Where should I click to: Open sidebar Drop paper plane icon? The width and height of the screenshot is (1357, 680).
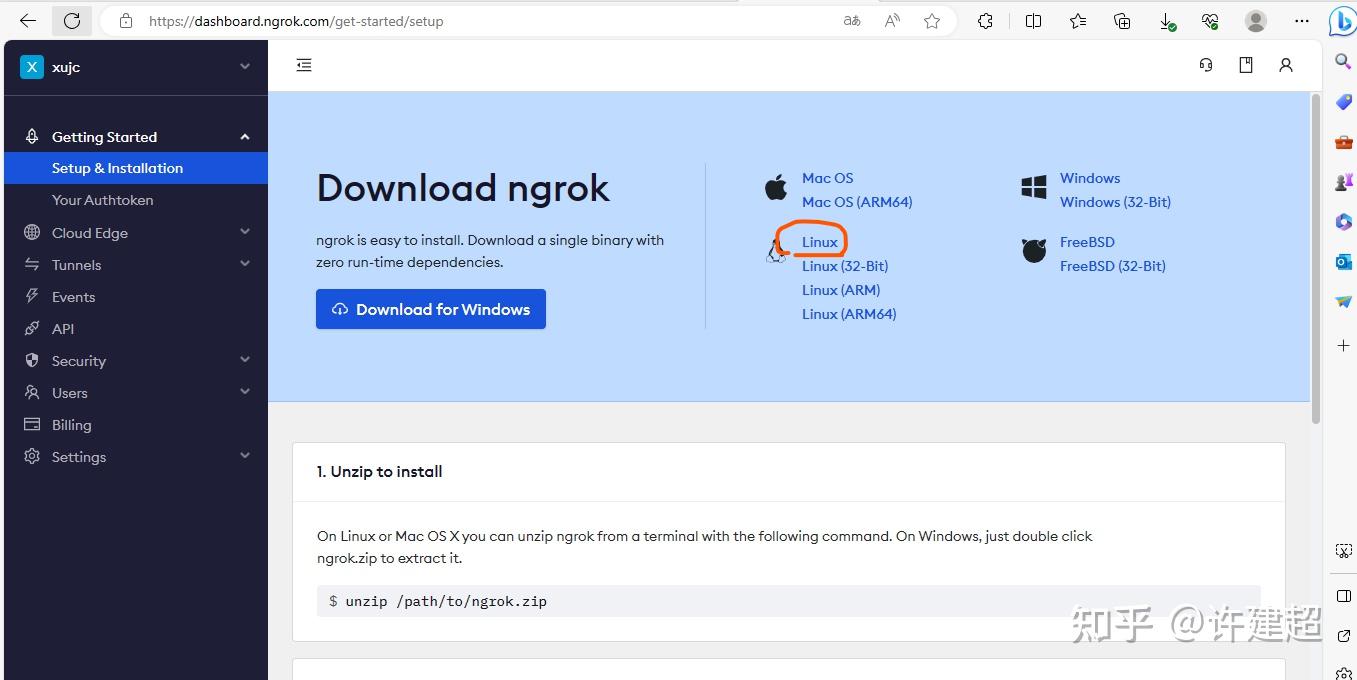[1343, 302]
